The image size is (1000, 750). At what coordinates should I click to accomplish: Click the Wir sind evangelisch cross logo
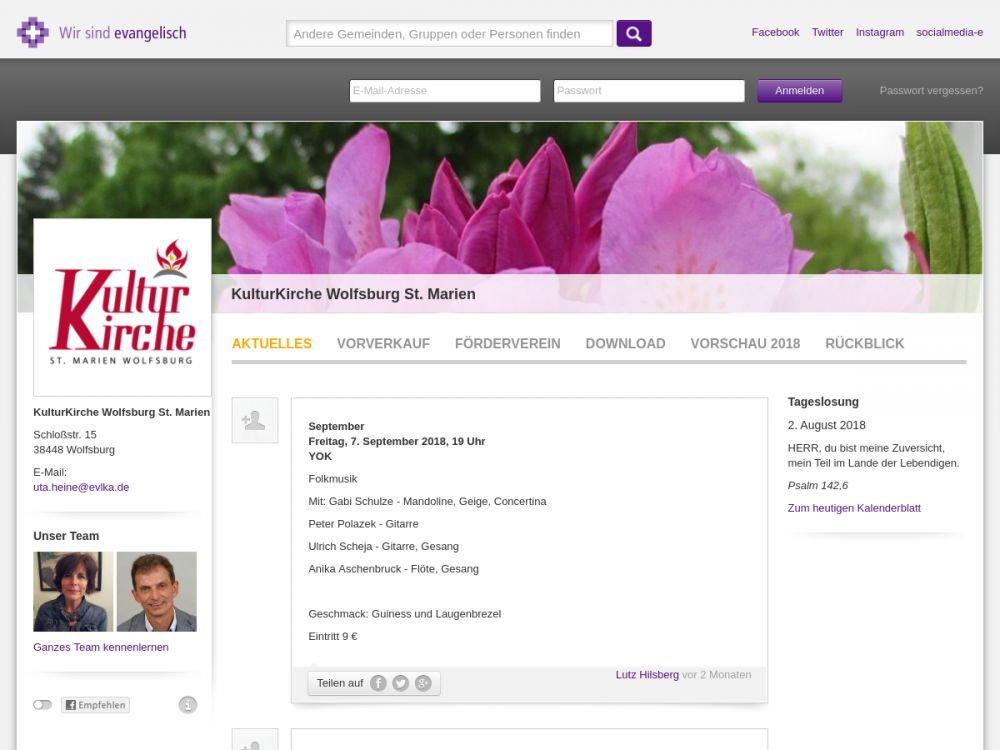pyautogui.click(x=32, y=33)
